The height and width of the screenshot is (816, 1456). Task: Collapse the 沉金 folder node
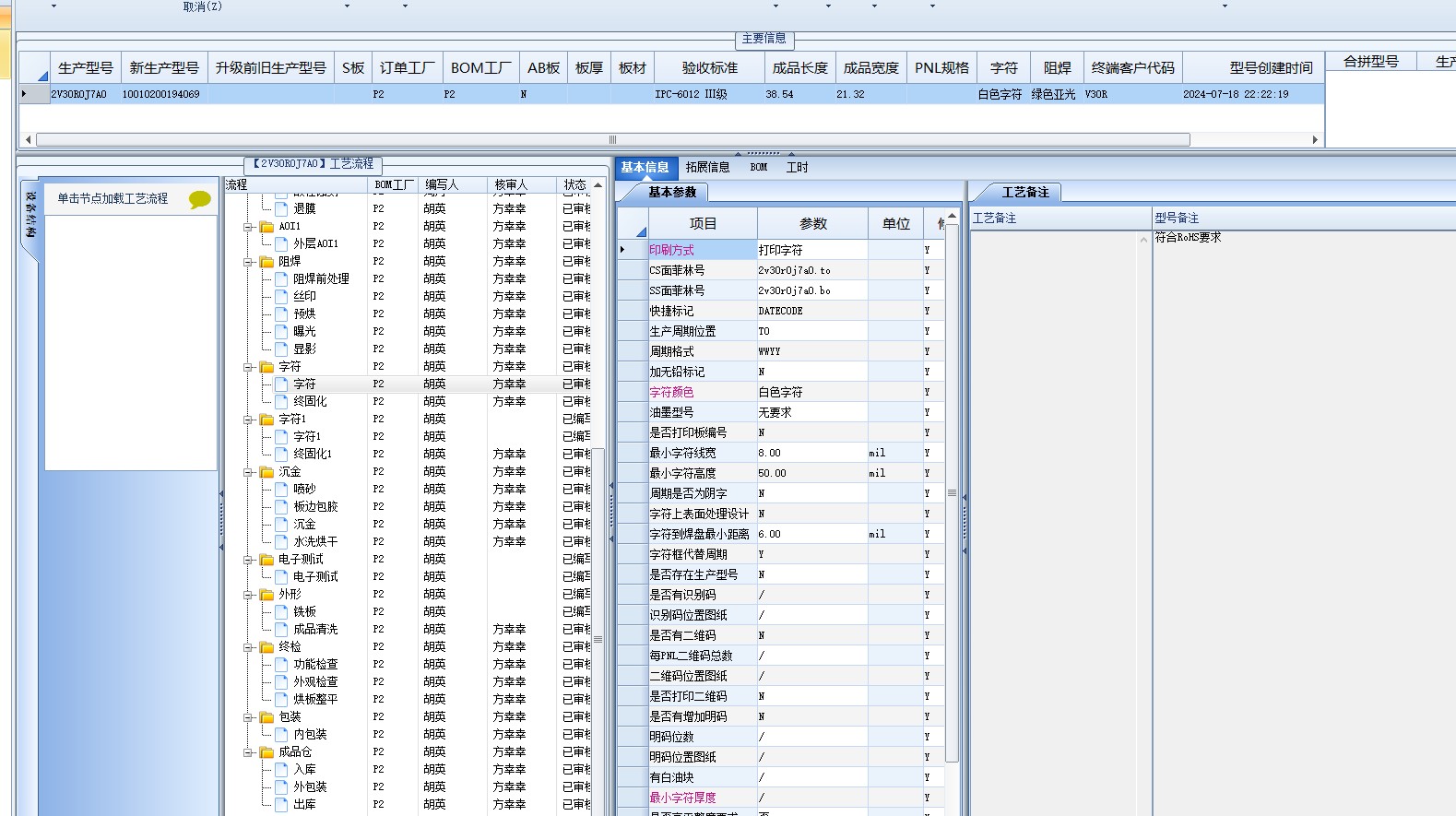(x=248, y=472)
